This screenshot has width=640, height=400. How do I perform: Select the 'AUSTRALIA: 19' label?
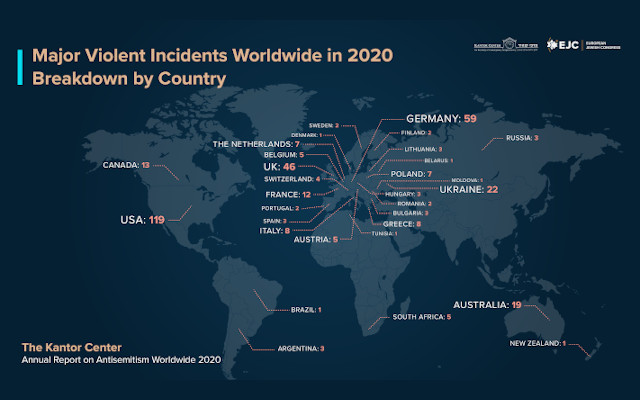coord(487,305)
